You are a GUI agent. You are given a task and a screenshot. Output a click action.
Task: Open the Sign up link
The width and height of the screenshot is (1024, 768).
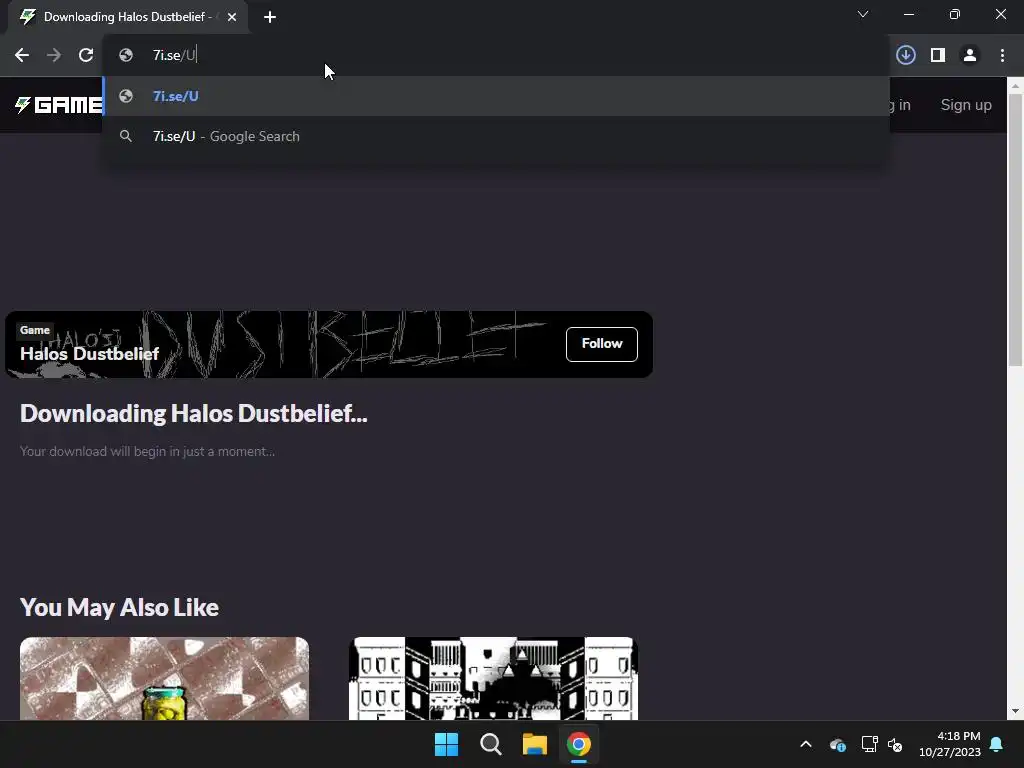pyautogui.click(x=966, y=104)
